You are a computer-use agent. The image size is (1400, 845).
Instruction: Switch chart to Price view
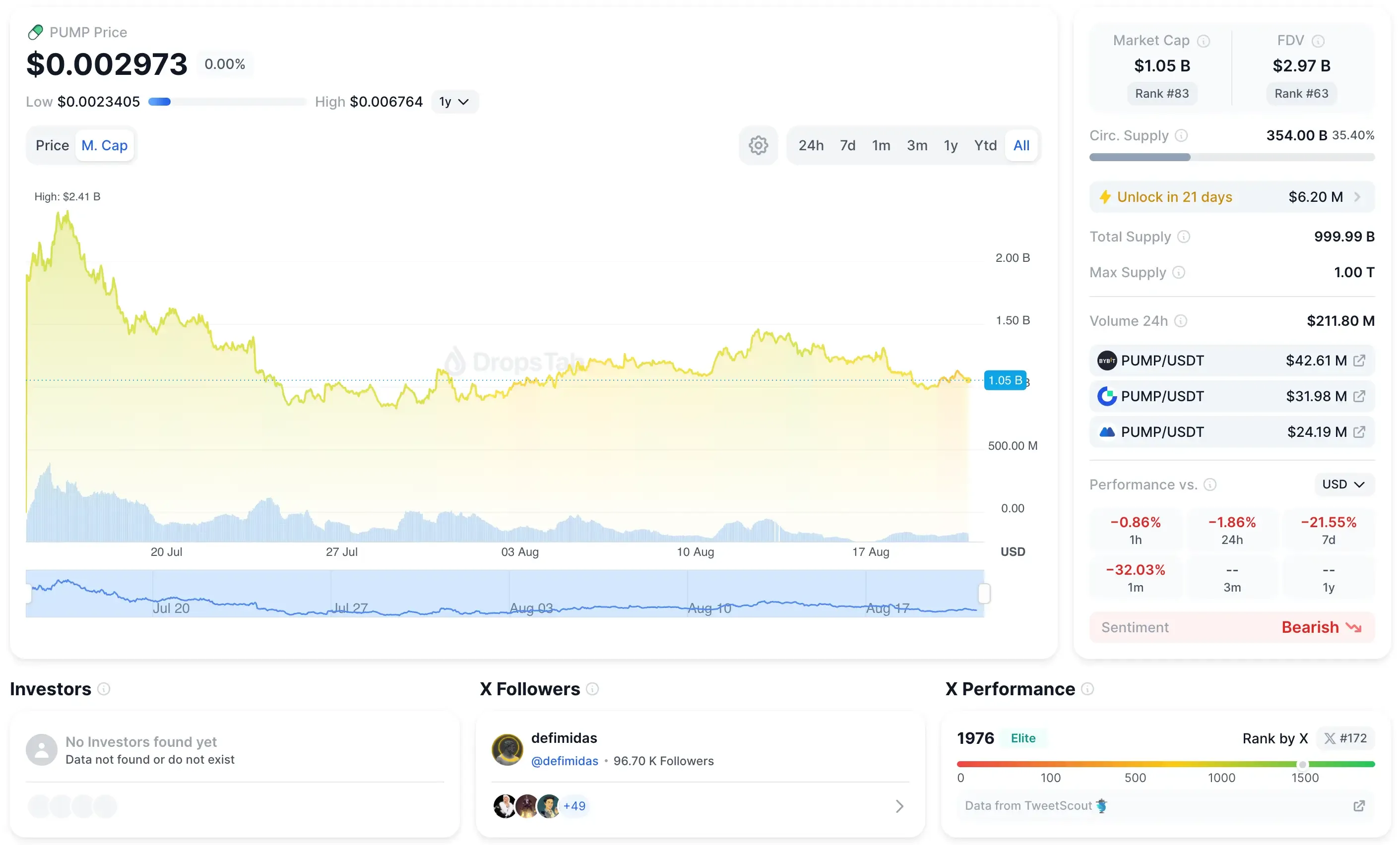click(x=52, y=145)
